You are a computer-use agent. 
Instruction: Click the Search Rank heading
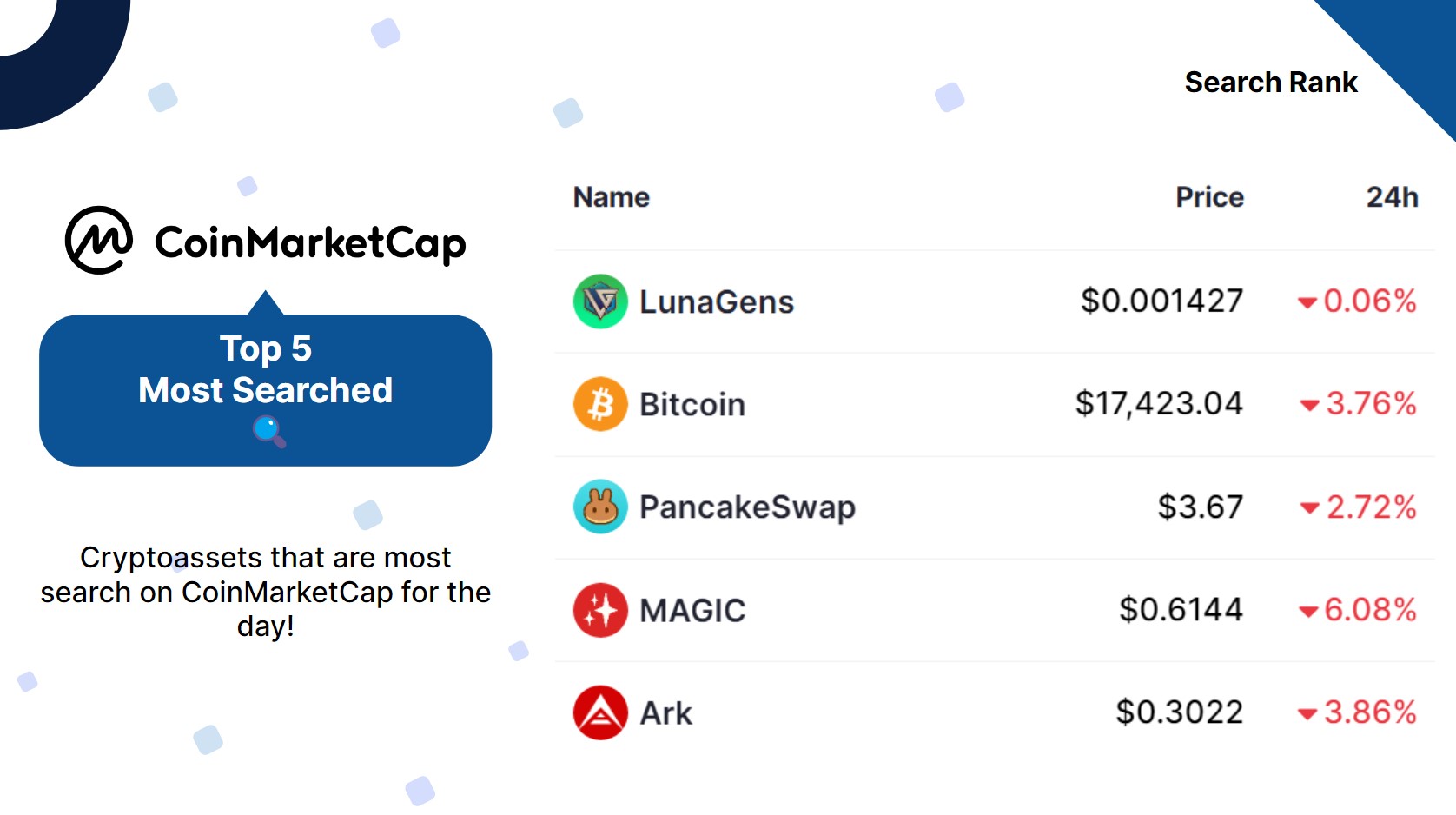pyautogui.click(x=1271, y=82)
